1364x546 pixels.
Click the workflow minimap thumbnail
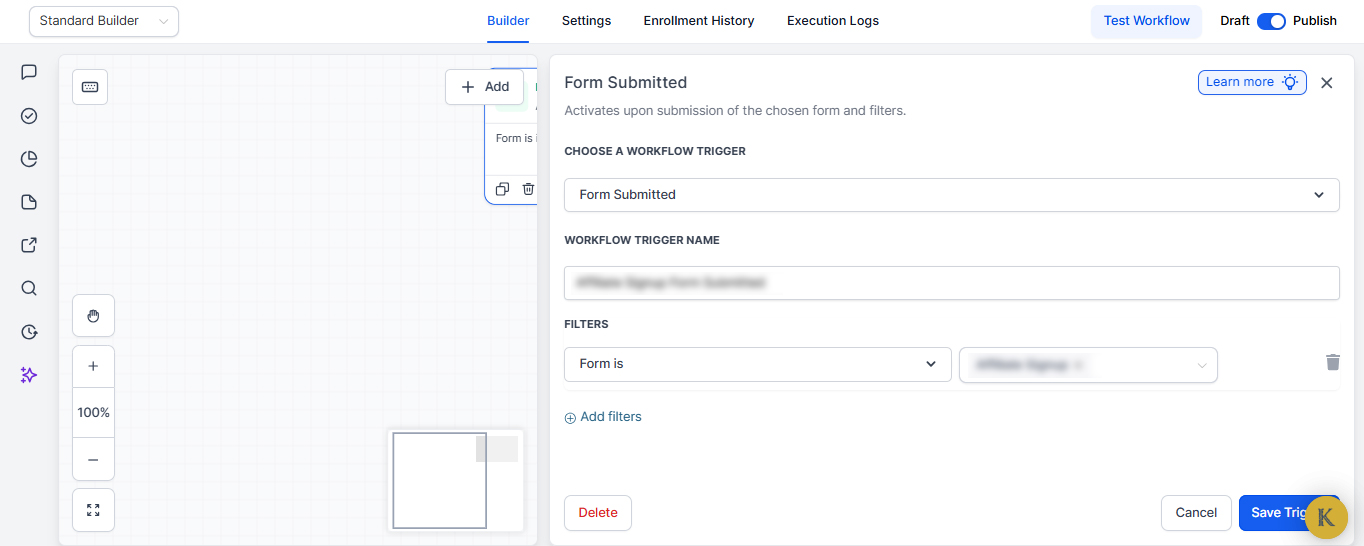coord(455,480)
